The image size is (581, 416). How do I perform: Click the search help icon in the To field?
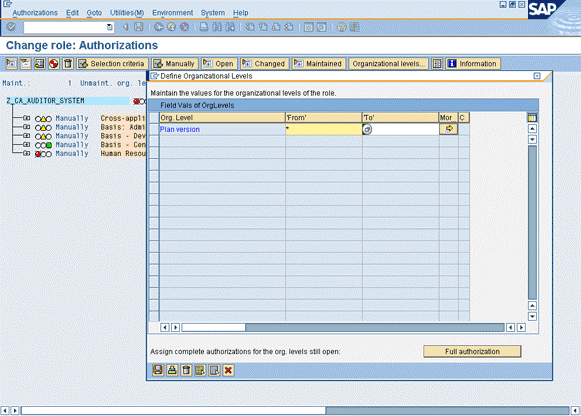[367, 129]
